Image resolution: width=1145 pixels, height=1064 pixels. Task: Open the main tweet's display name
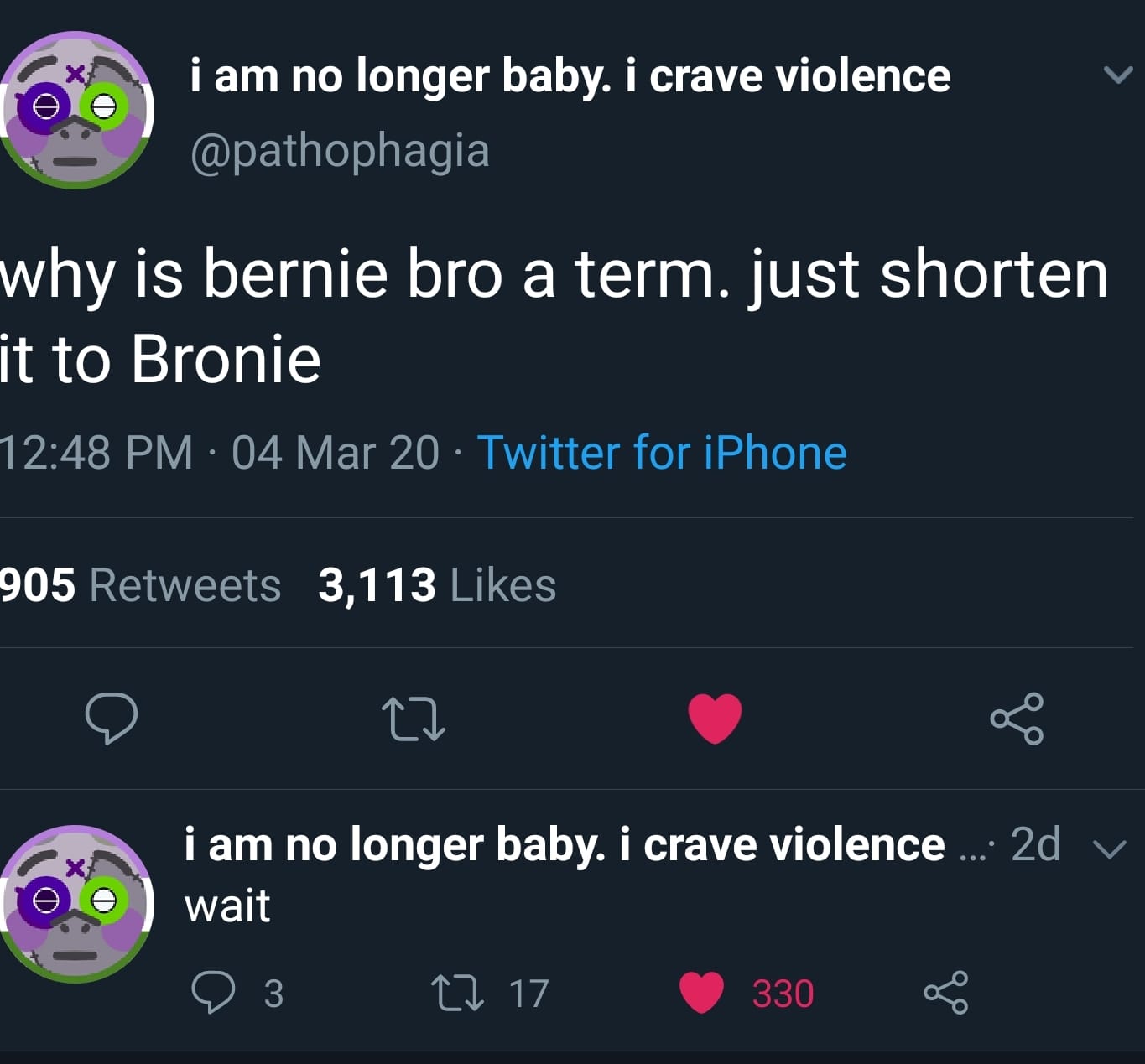click(x=570, y=76)
